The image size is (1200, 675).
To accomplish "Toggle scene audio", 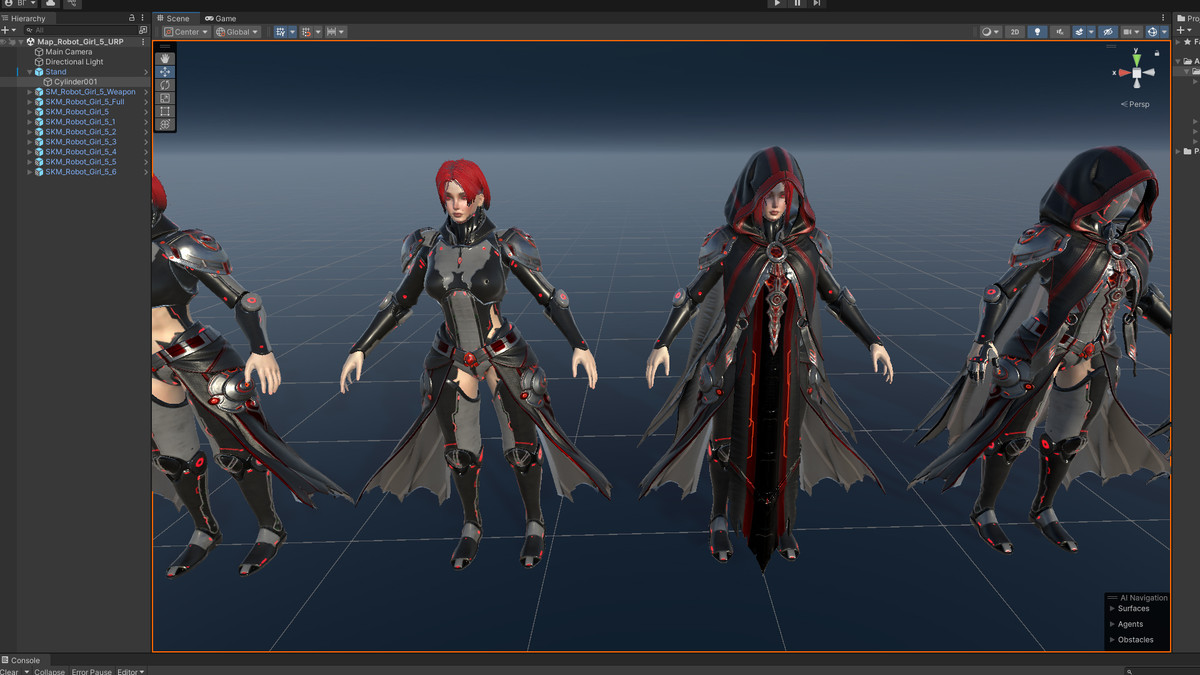I will (1059, 32).
